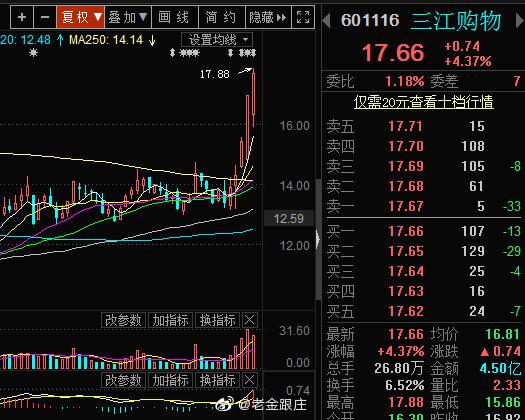Image resolution: width=525 pixels, height=420 pixels.
Task: Zoom out chart with minus icon
Action: 45,17
